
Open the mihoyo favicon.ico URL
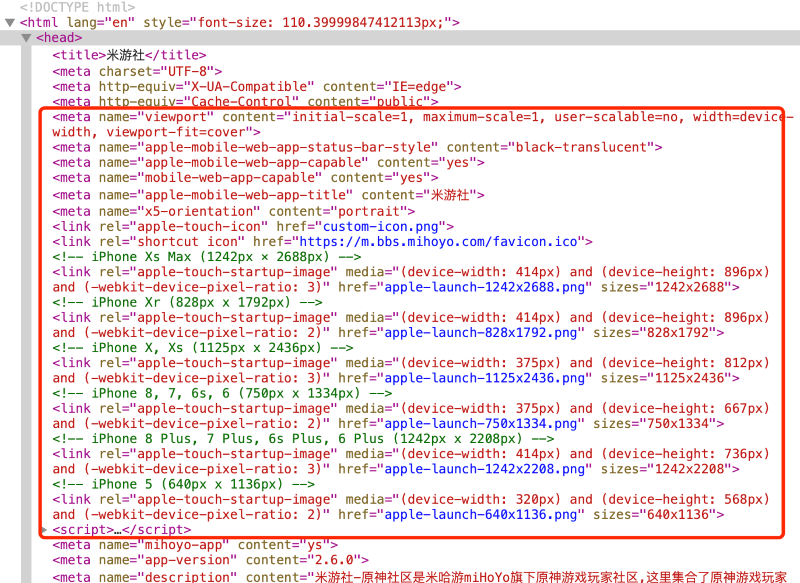click(x=438, y=242)
